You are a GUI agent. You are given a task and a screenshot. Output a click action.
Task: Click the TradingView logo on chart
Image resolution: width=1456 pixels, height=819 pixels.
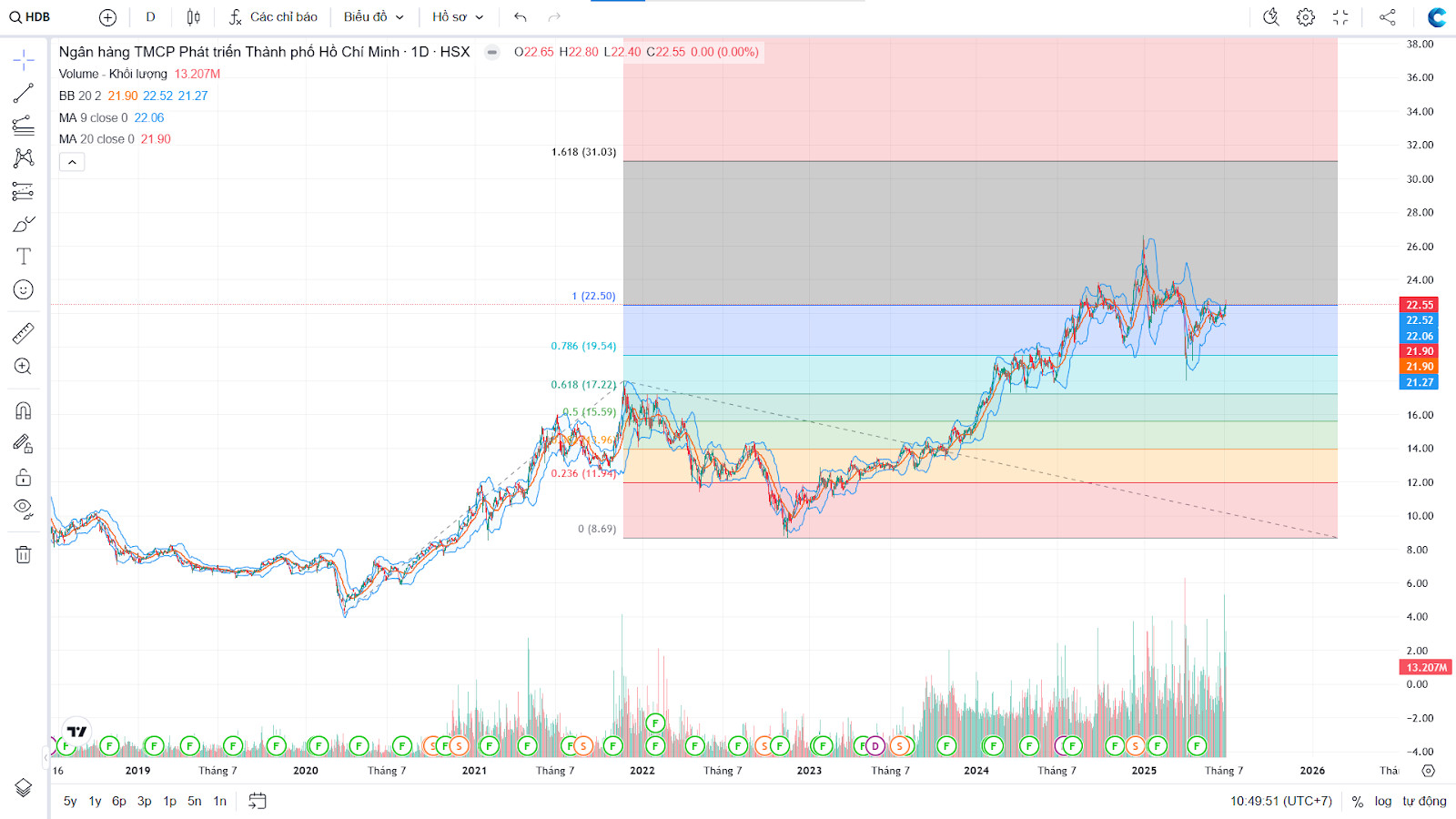tap(77, 731)
